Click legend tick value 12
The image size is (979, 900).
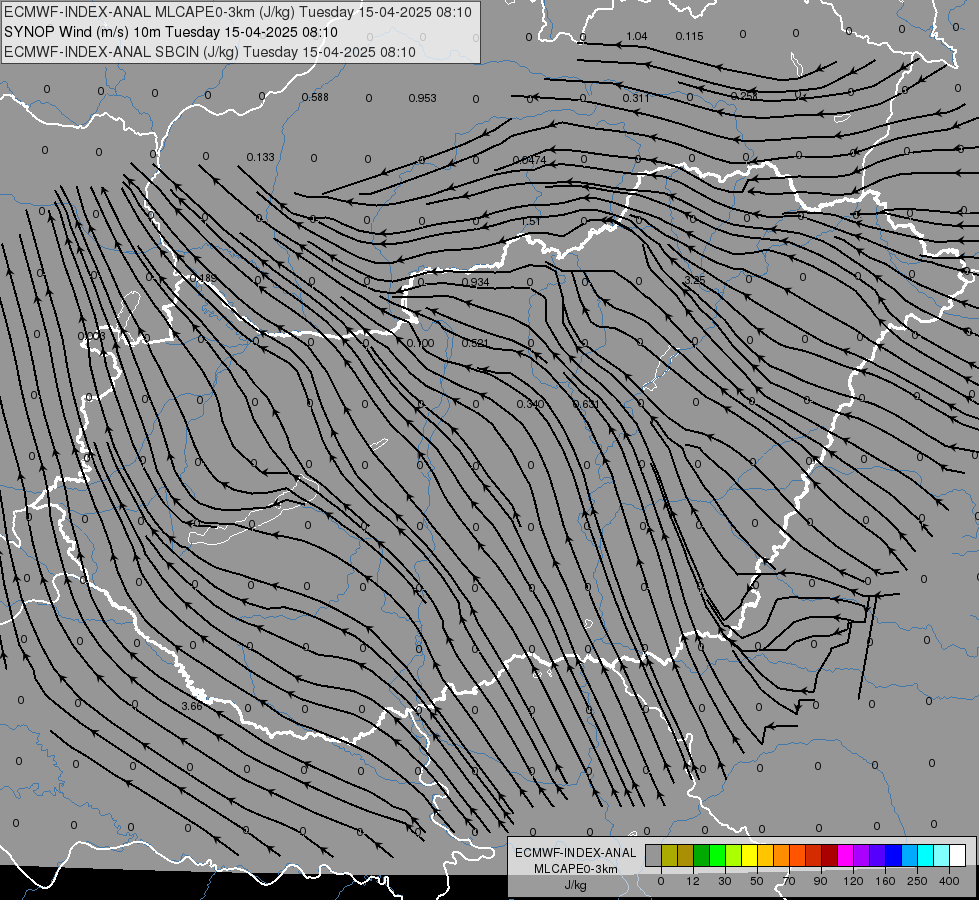tap(693, 881)
